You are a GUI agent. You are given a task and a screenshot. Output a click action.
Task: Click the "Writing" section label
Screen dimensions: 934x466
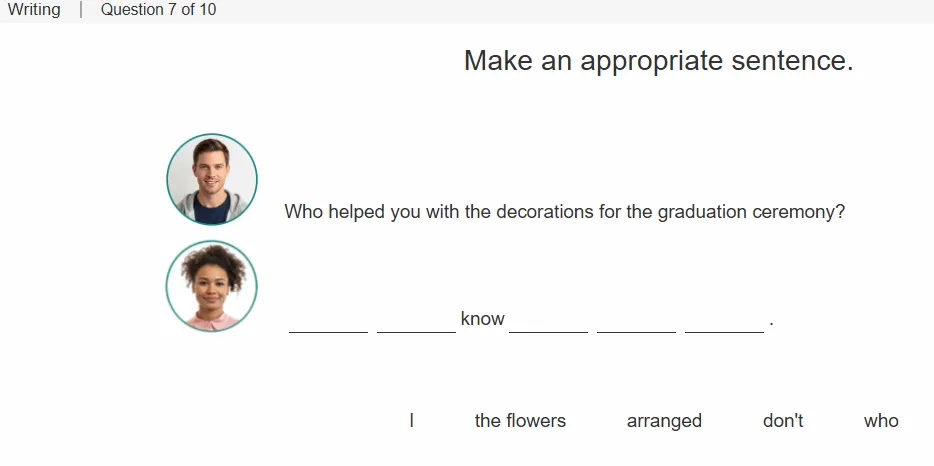tap(34, 10)
